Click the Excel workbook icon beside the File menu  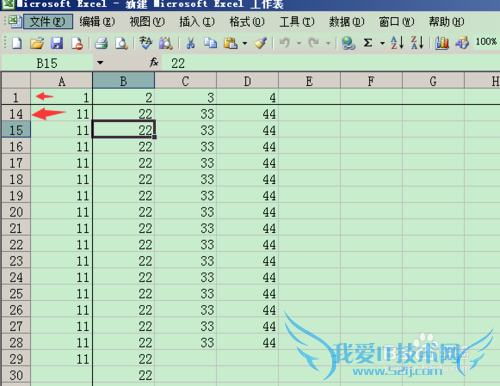click(15, 22)
